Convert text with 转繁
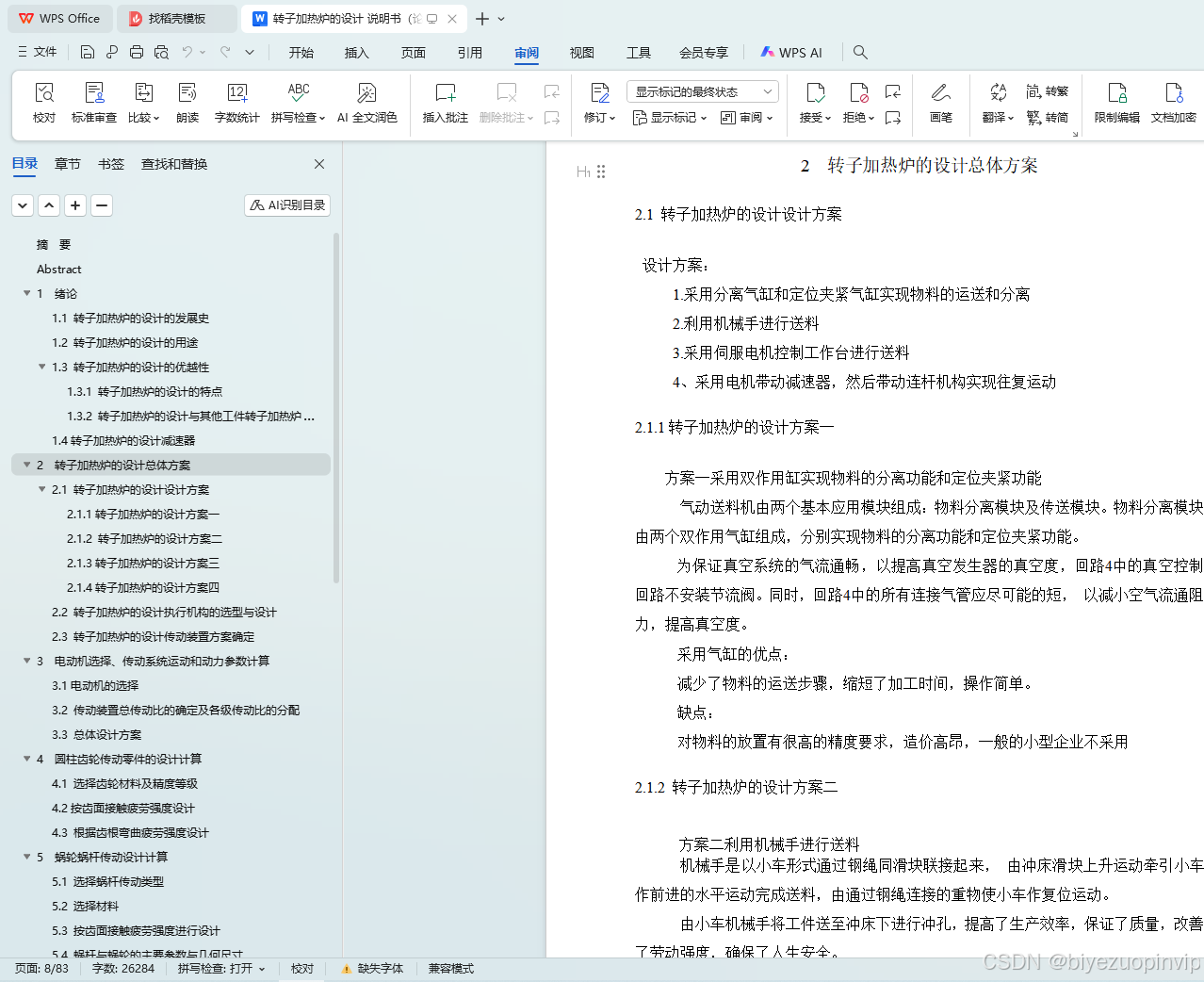 (1048, 91)
